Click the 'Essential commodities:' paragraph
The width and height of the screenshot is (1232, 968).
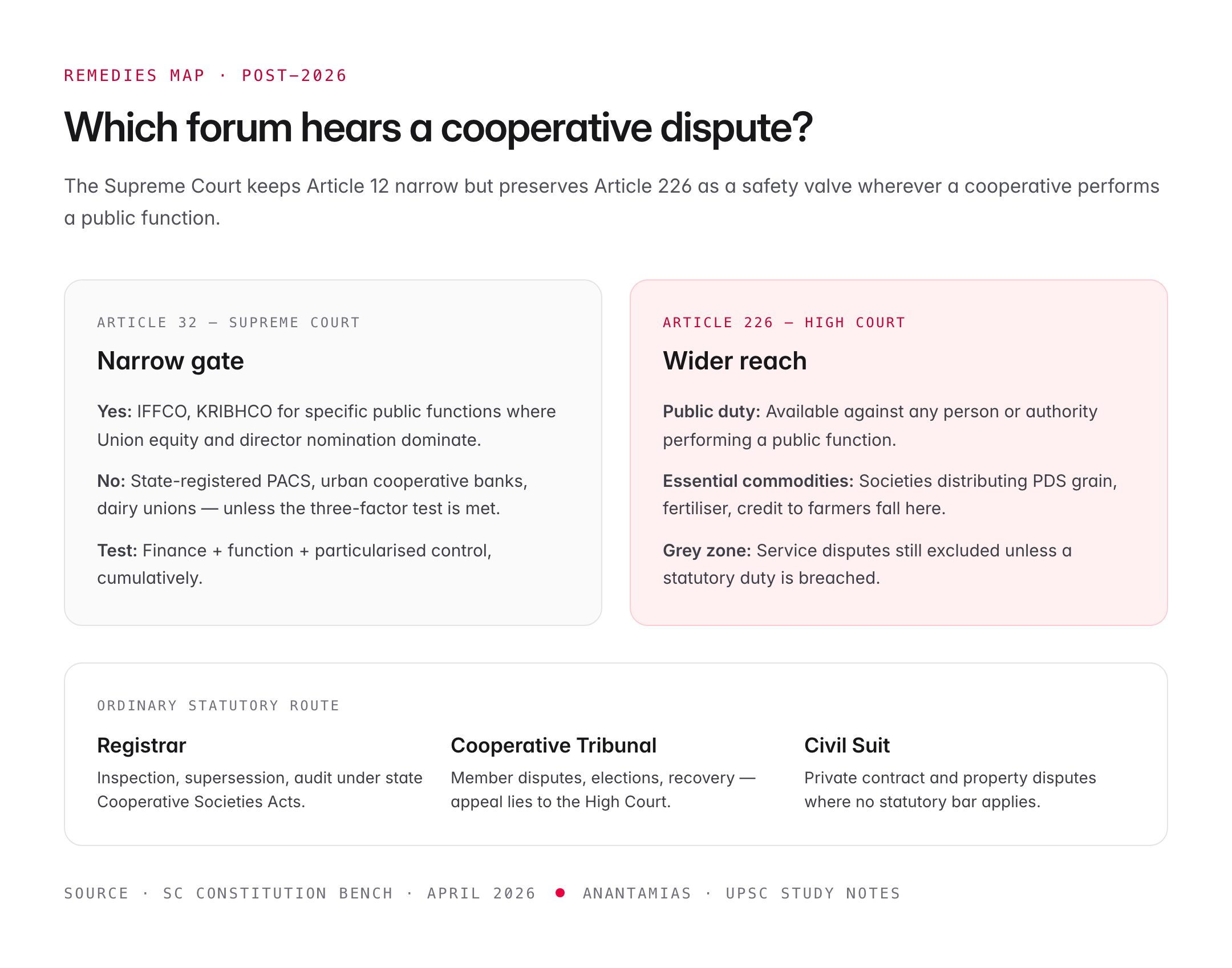[x=889, y=494]
